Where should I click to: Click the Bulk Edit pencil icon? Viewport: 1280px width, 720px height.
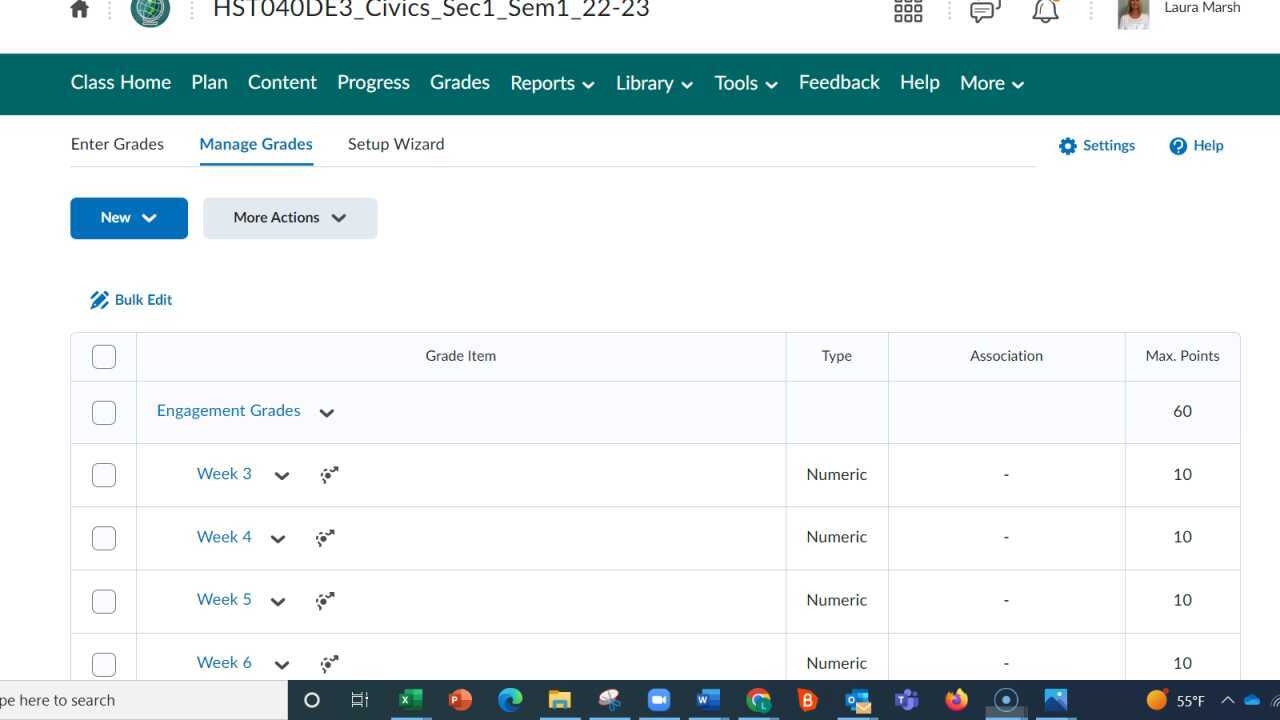(99, 299)
